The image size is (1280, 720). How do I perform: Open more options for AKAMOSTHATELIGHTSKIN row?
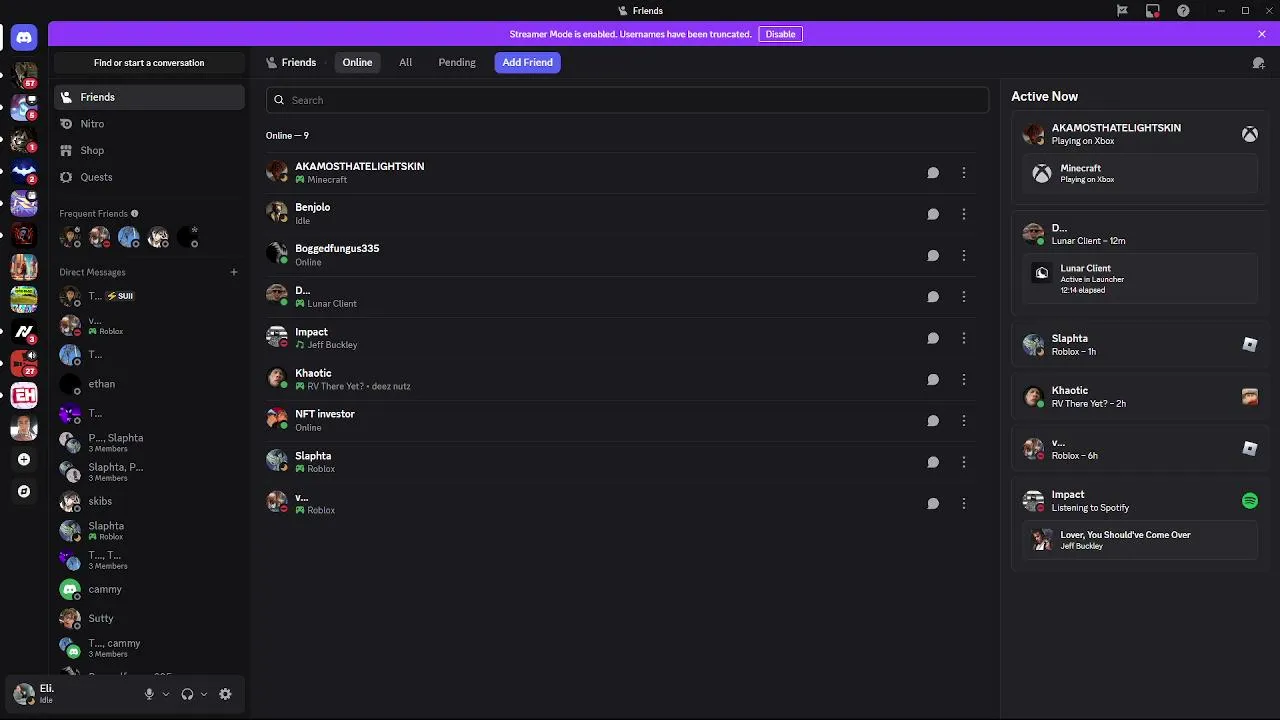(964, 173)
